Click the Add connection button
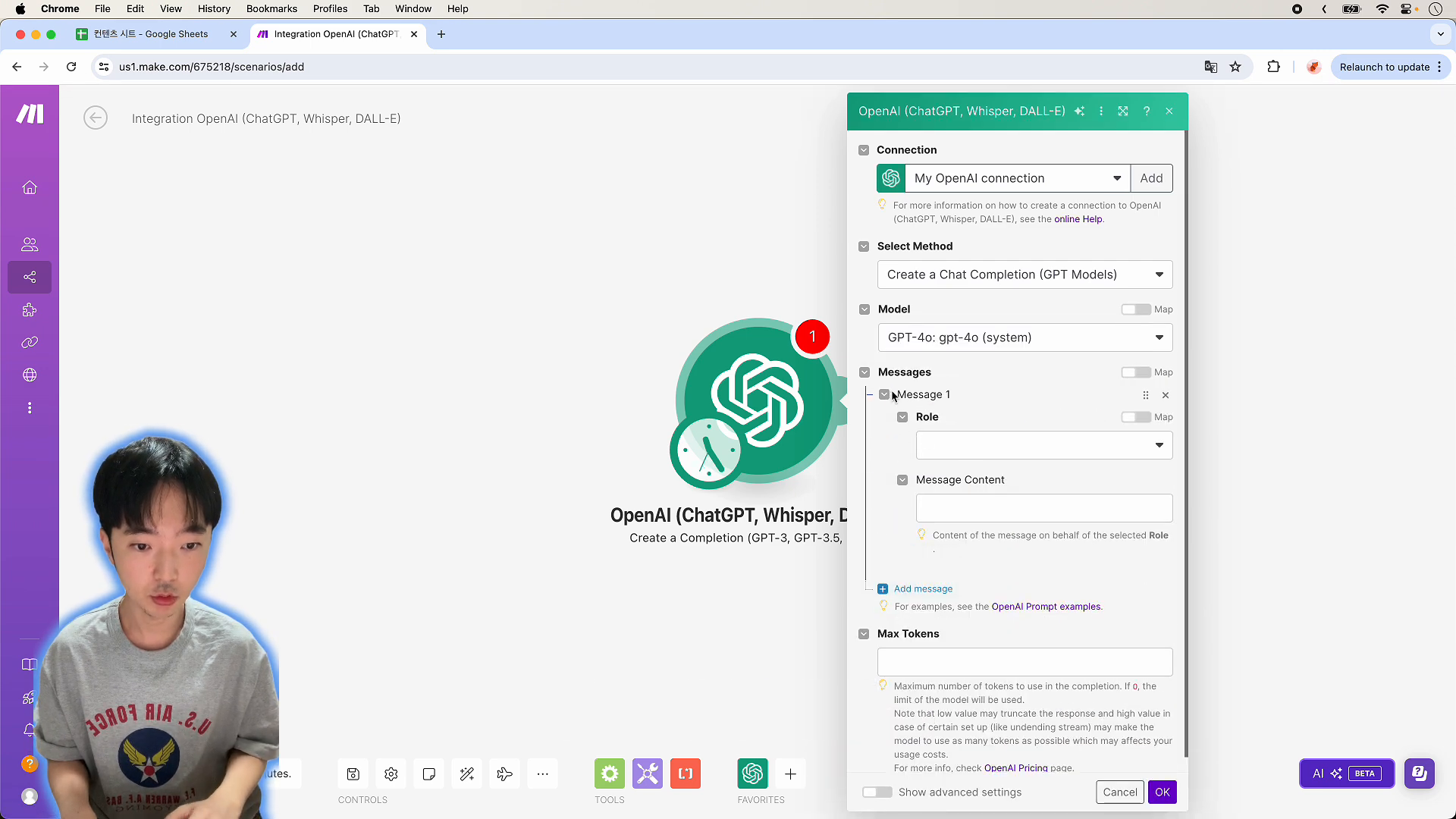Screen dimensions: 1456x819 click(1151, 178)
